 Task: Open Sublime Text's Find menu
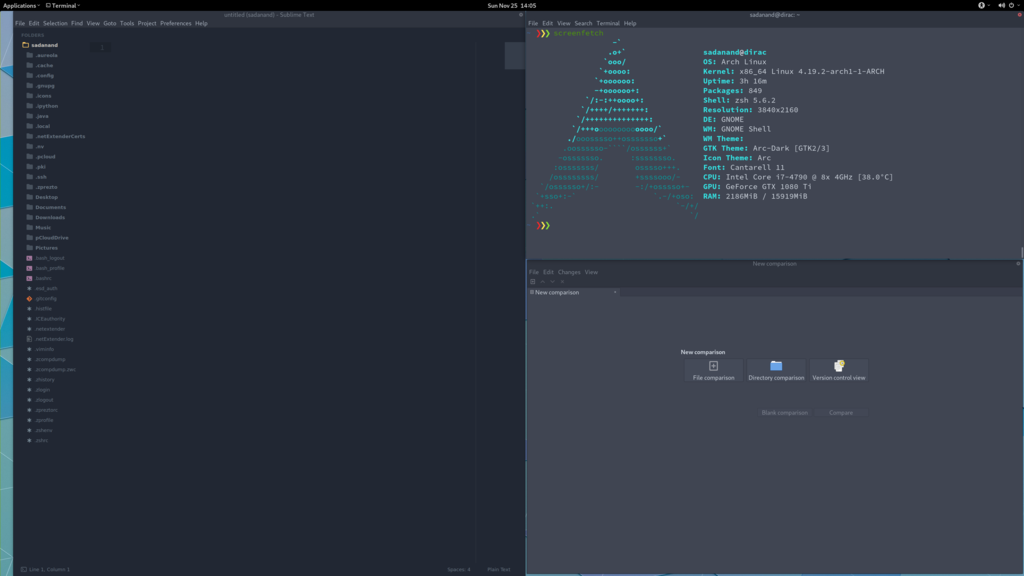click(x=76, y=24)
